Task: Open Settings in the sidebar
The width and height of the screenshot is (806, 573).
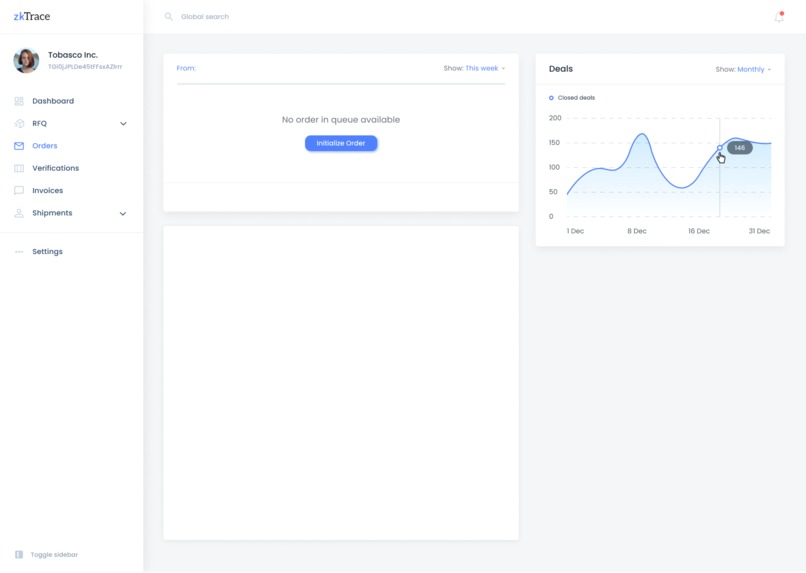Action: (x=47, y=252)
